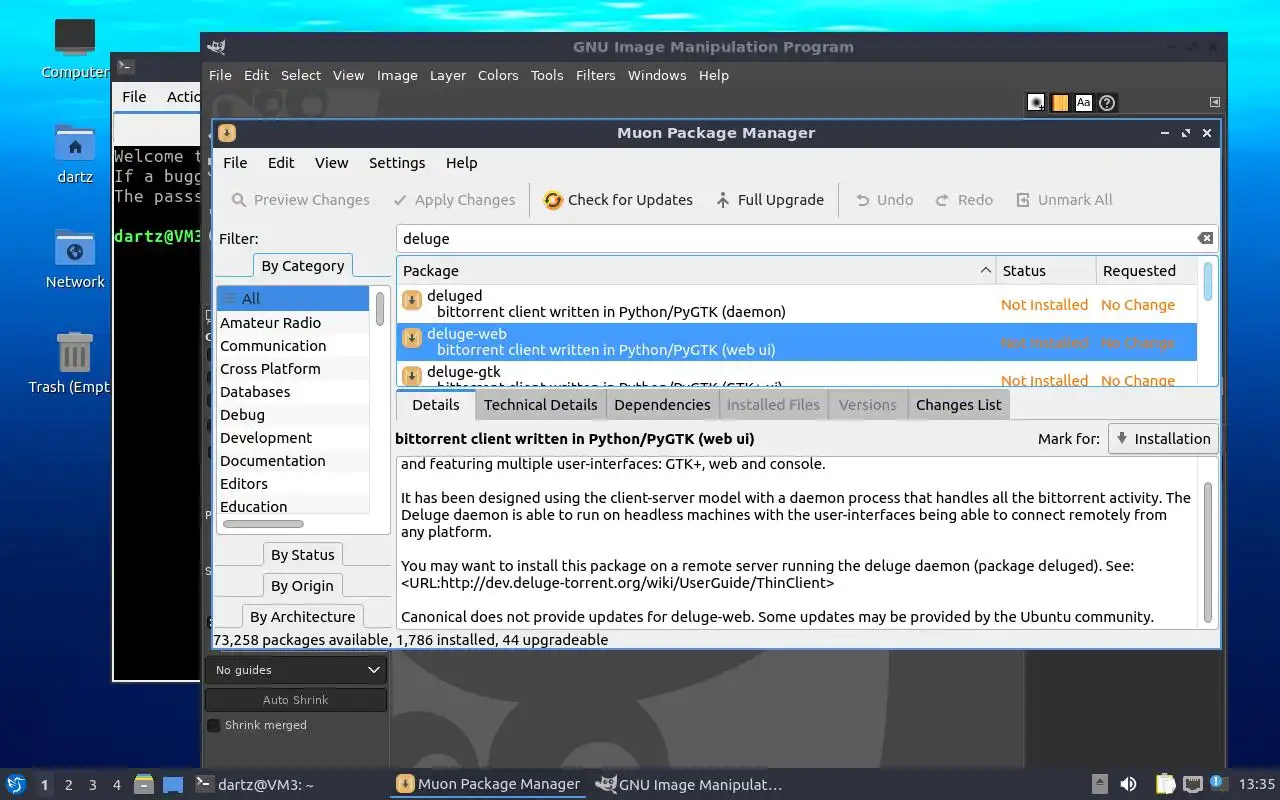Switch to the Details tab
1280x800 pixels.
436,405
